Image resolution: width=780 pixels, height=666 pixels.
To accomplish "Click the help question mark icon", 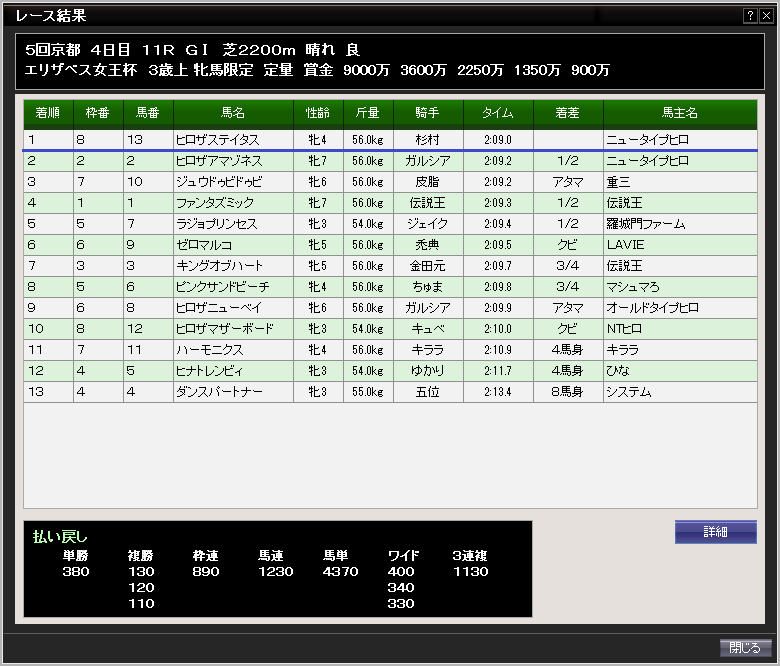I will point(750,16).
